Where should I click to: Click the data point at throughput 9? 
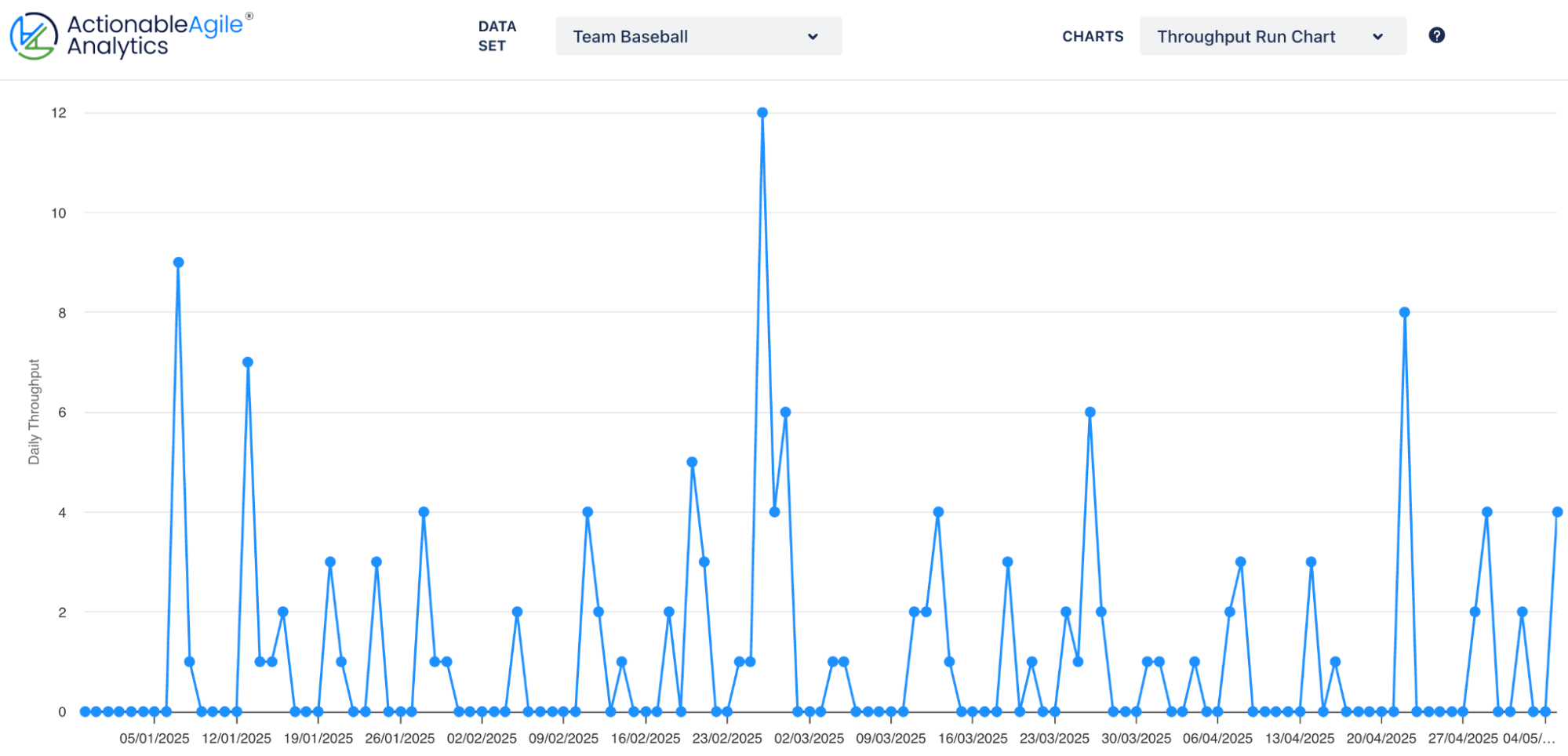pyautogui.click(x=178, y=263)
